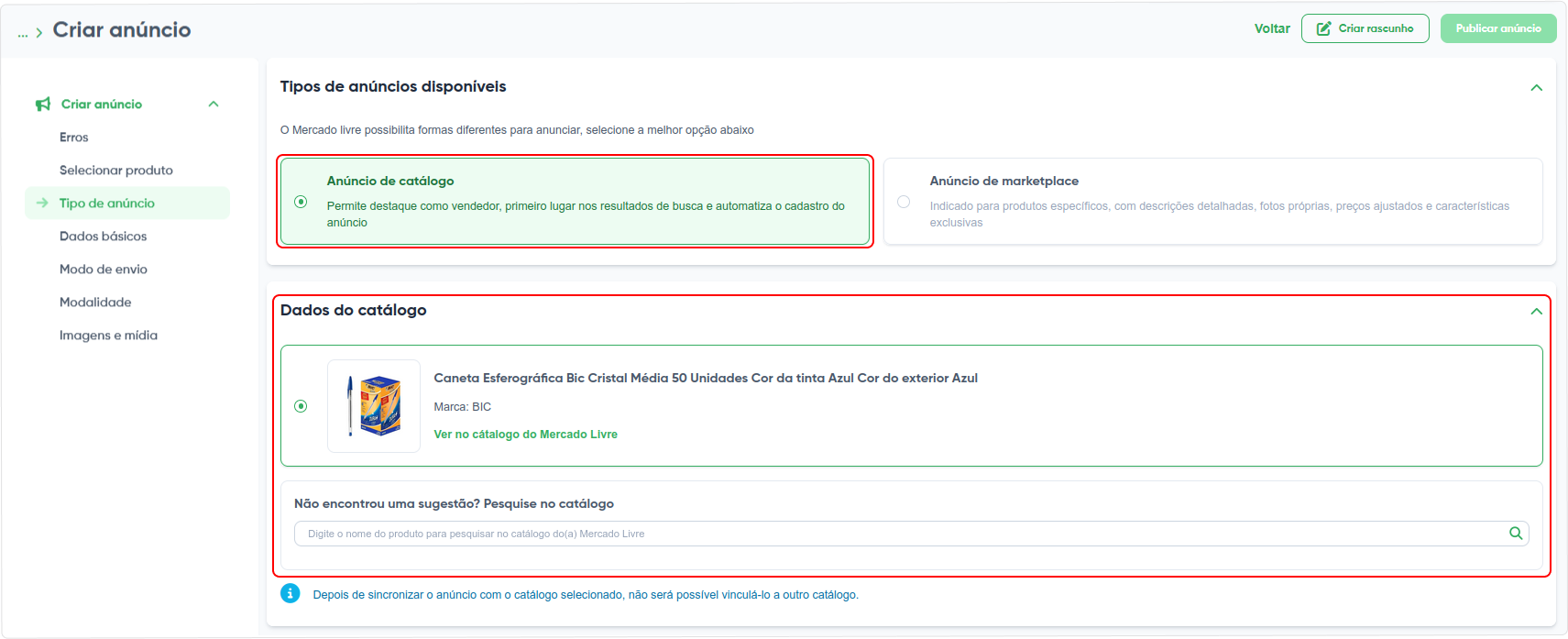The width and height of the screenshot is (1568, 639).
Task: Open Imagens e mídia step
Action: click(x=108, y=336)
